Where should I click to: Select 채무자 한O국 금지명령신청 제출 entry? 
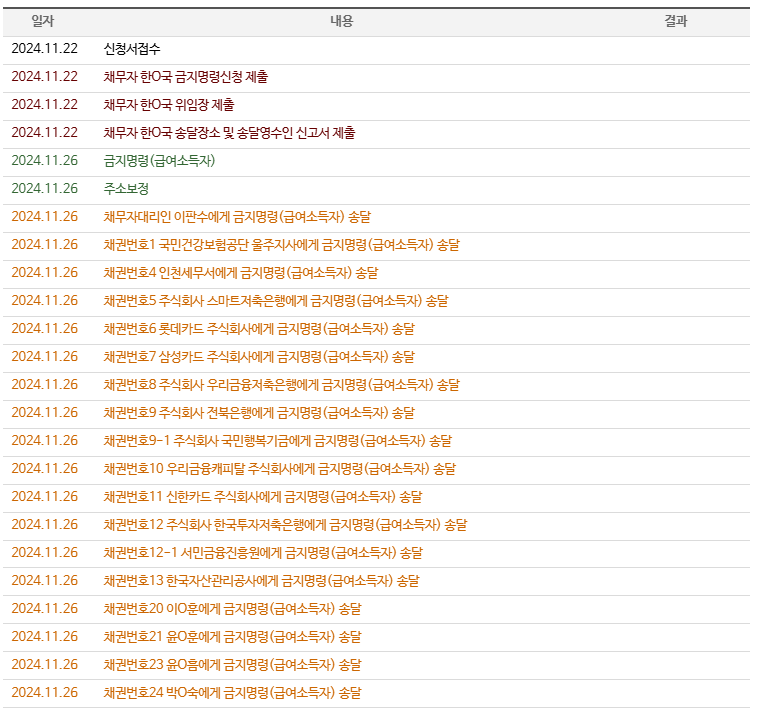point(186,77)
